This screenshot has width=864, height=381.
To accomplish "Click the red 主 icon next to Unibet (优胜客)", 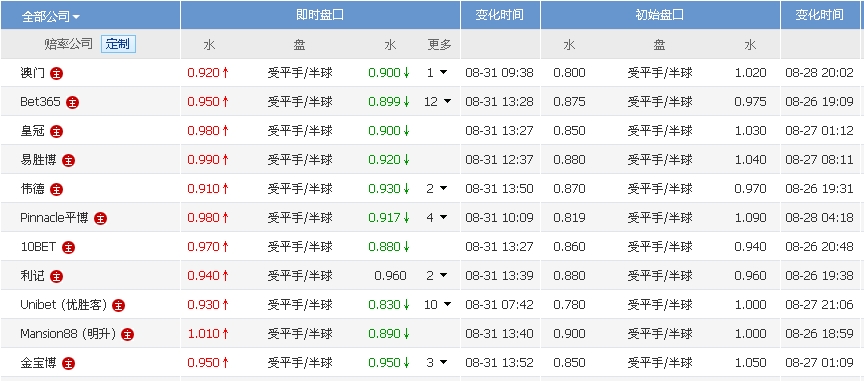I will [118, 305].
